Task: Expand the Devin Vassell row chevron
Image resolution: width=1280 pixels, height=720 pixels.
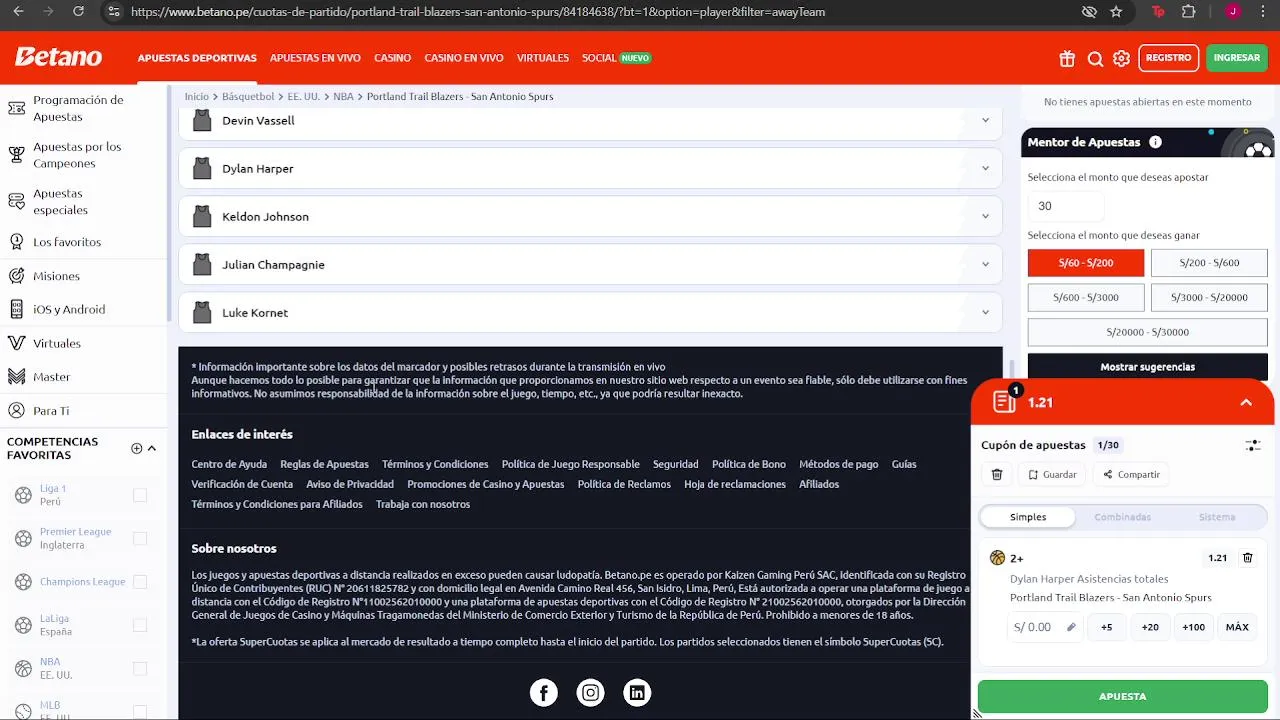Action: coord(985,120)
